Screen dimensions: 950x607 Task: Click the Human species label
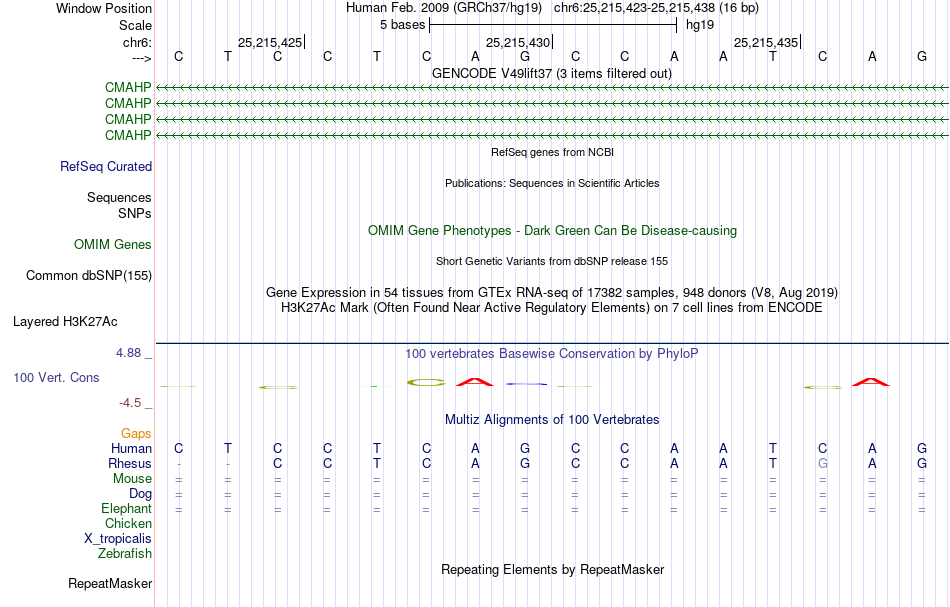(x=131, y=448)
